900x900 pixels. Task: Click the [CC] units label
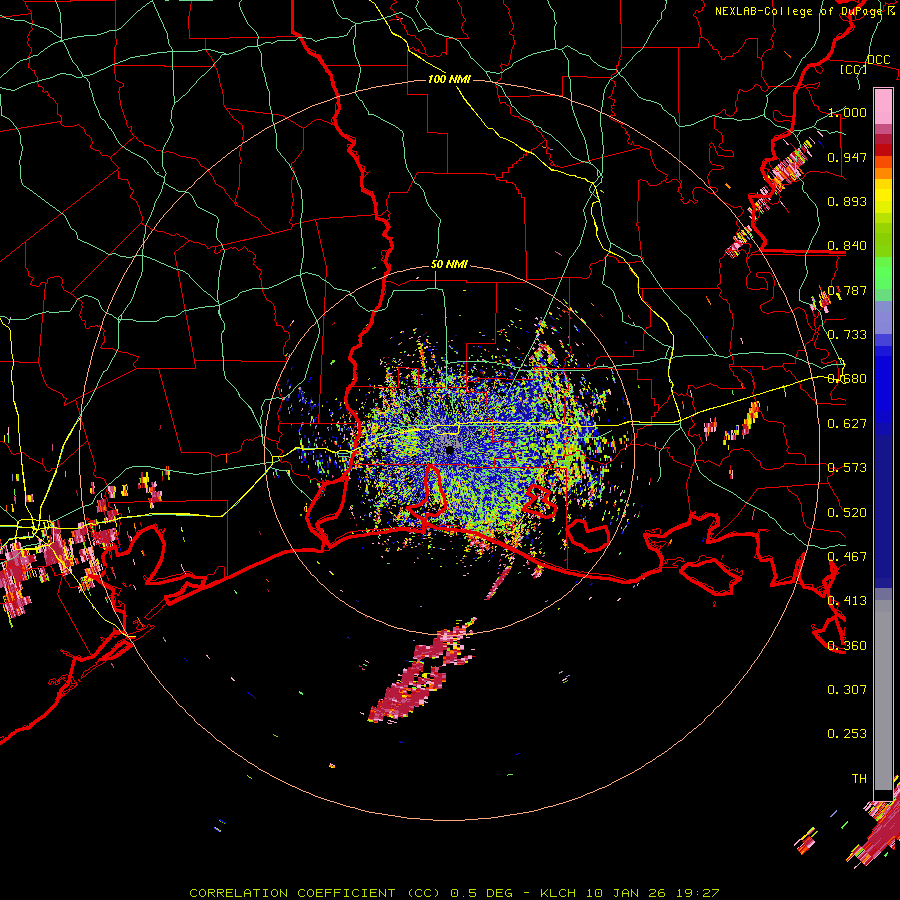click(853, 69)
